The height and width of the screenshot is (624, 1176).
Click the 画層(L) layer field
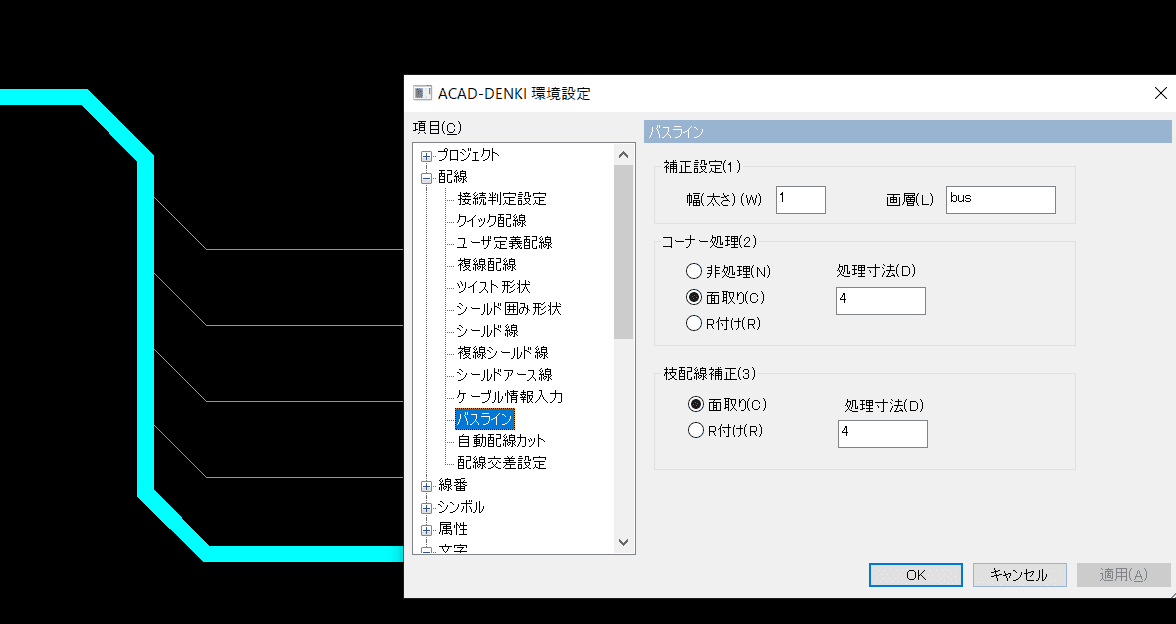[x=1000, y=200]
